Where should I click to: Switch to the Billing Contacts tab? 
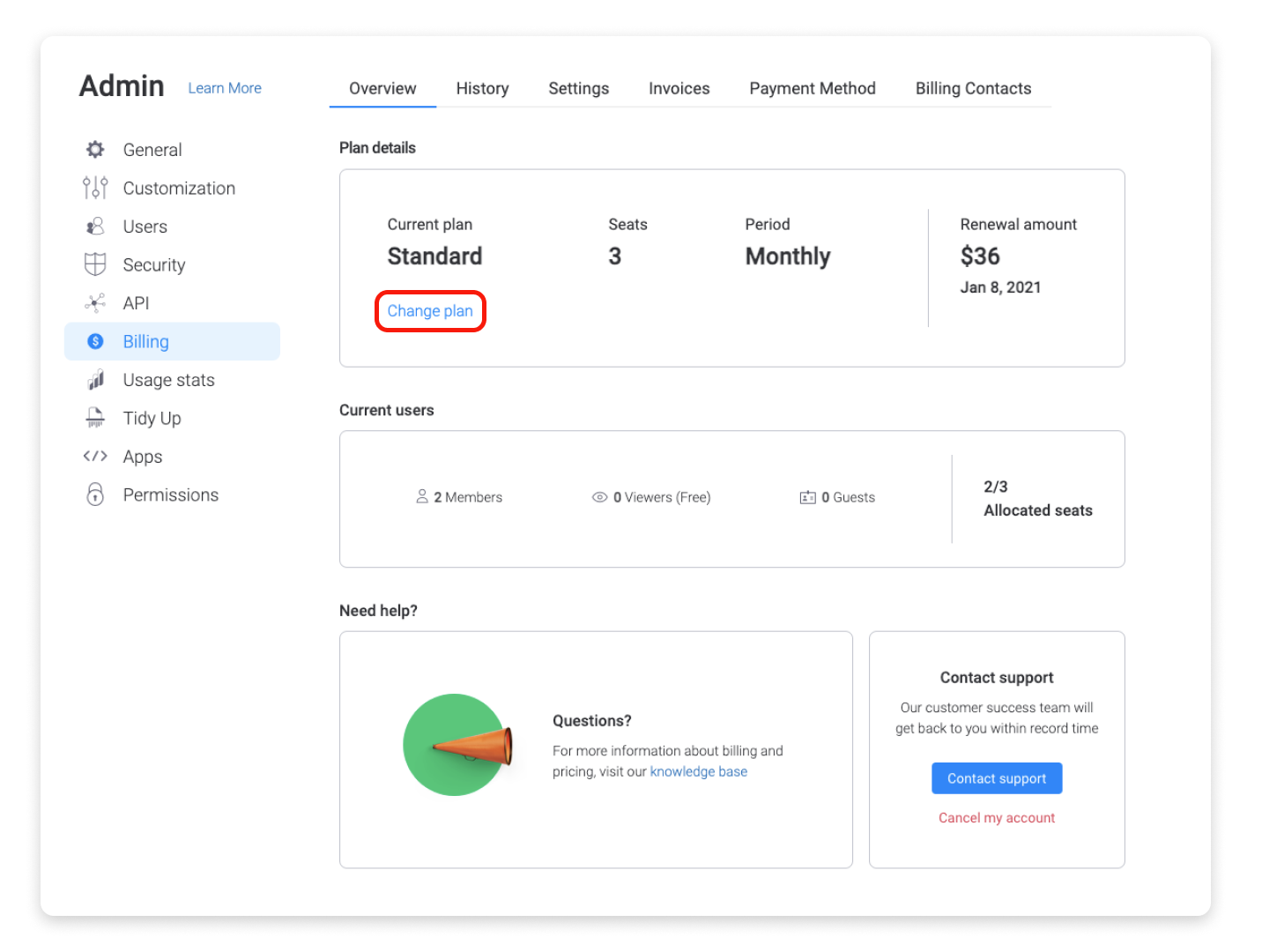973,88
